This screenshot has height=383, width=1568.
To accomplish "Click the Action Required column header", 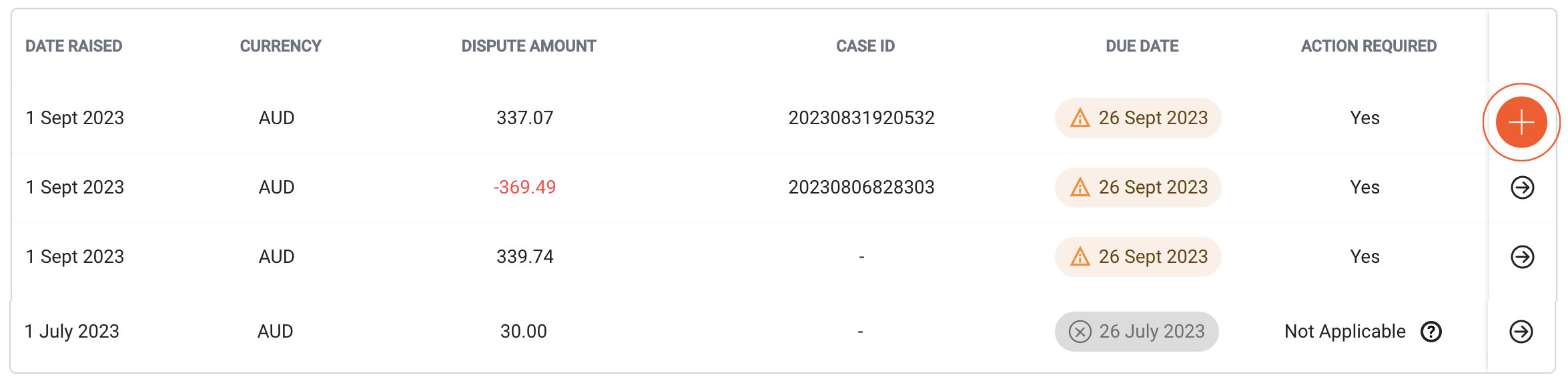I will click(1368, 46).
